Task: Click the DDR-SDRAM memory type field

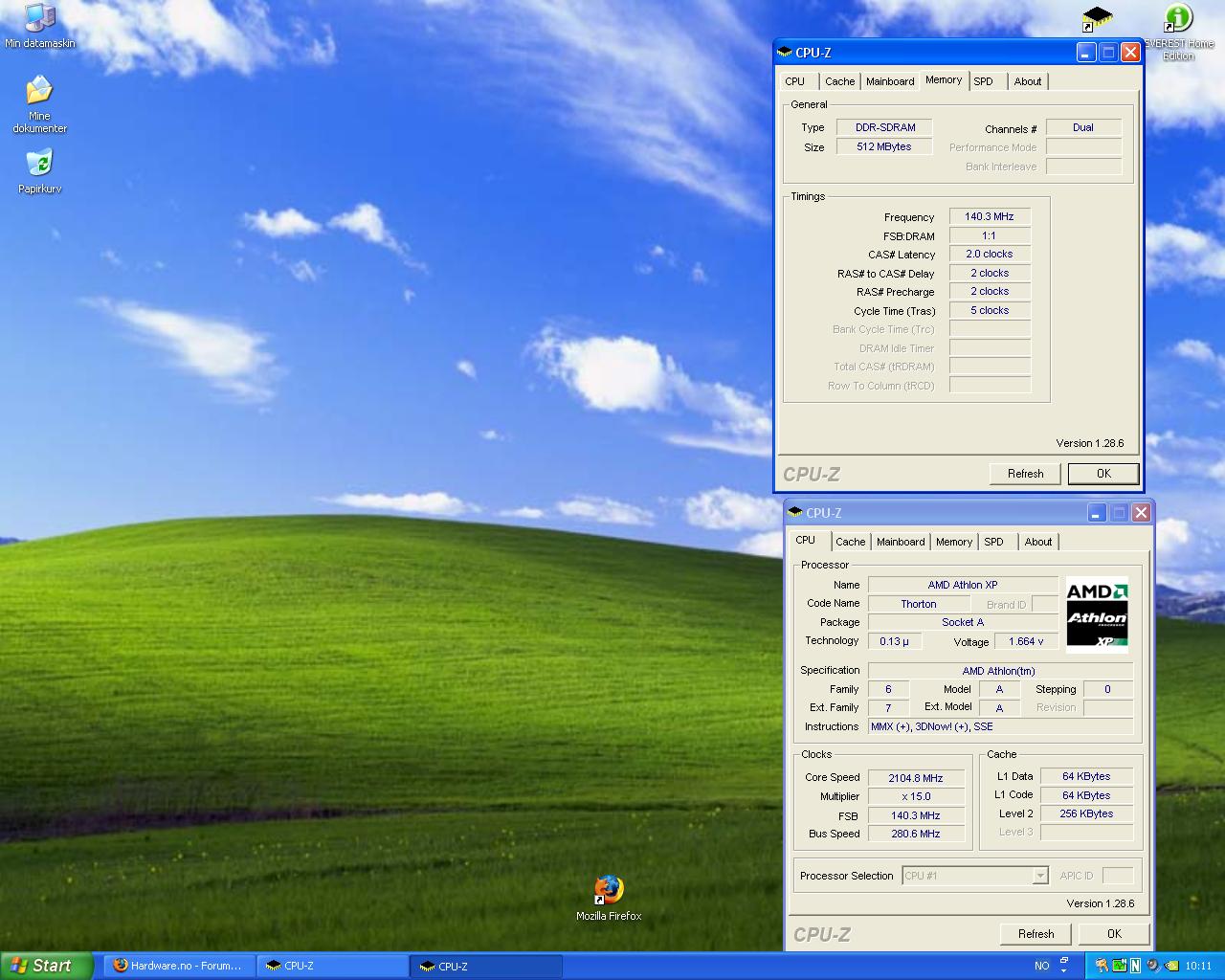Action: click(x=884, y=127)
